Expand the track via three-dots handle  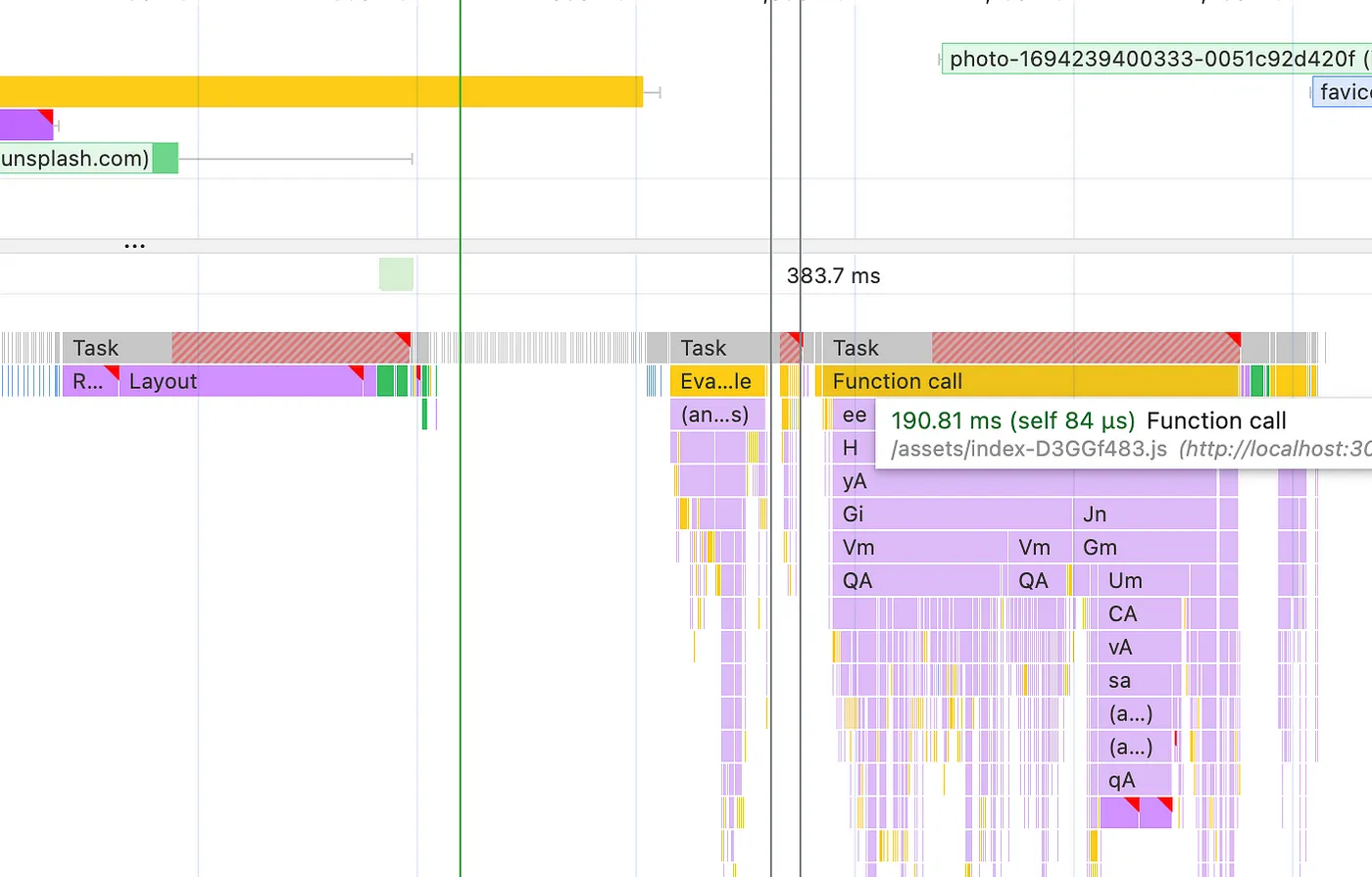tap(135, 245)
